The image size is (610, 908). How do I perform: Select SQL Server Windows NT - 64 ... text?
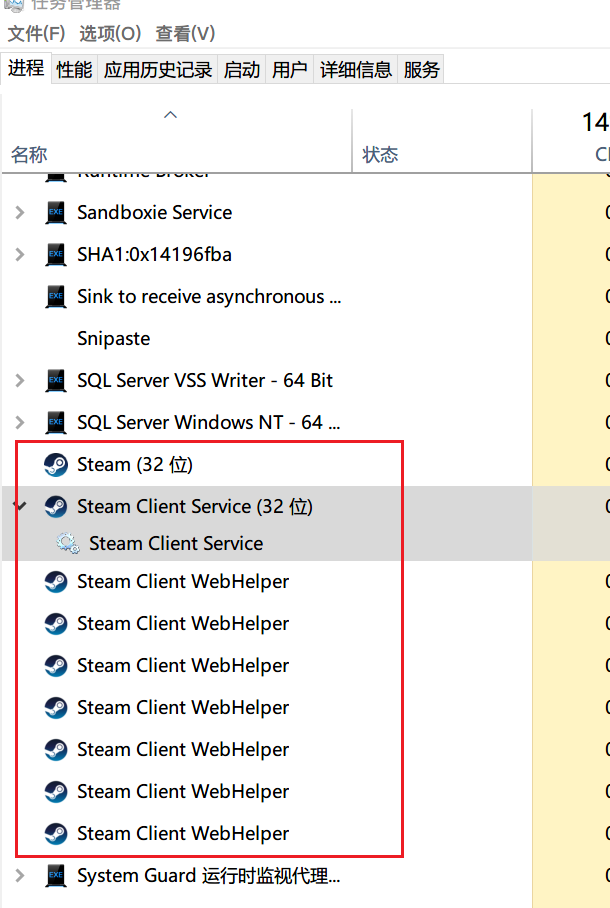(x=209, y=423)
